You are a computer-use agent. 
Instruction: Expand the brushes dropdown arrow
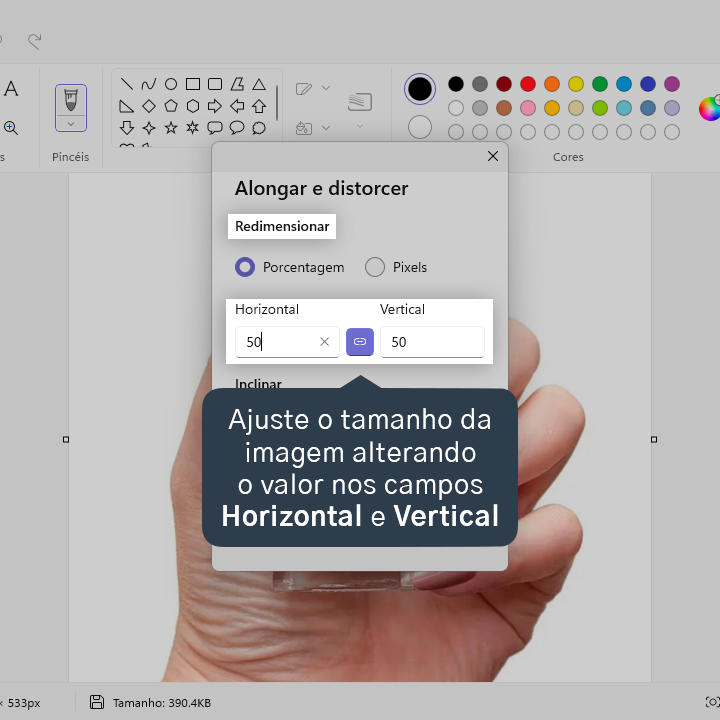[x=71, y=124]
